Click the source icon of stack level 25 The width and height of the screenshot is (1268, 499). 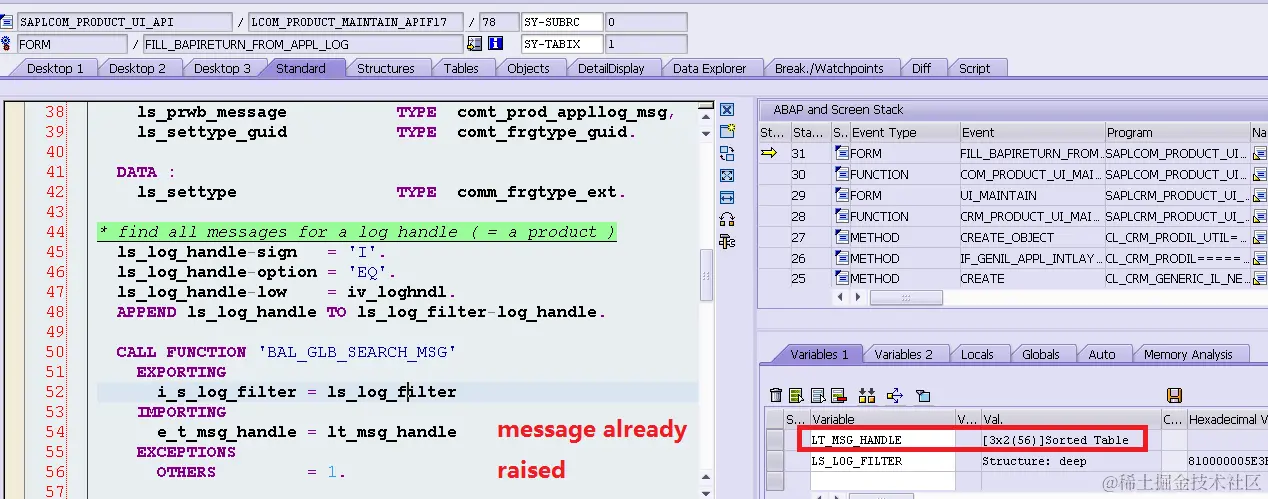841,279
